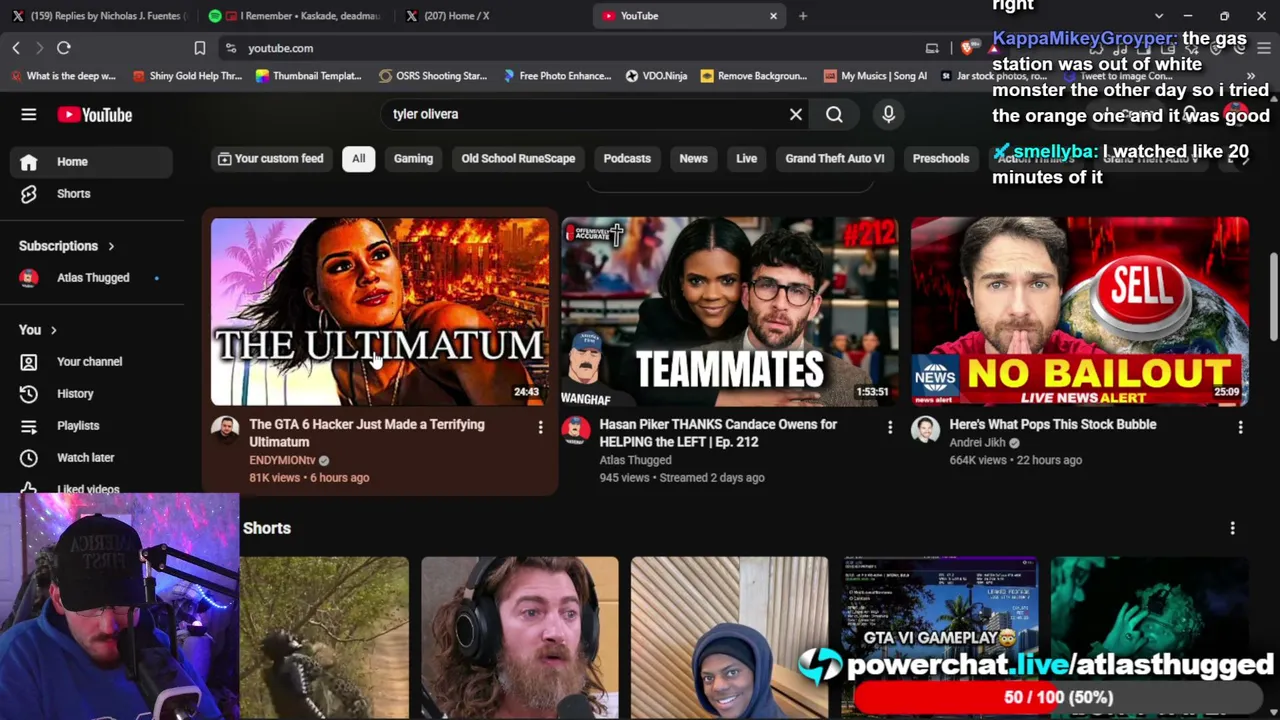The width and height of the screenshot is (1280, 720).
Task: Reload the YouTube page
Action: (63, 48)
